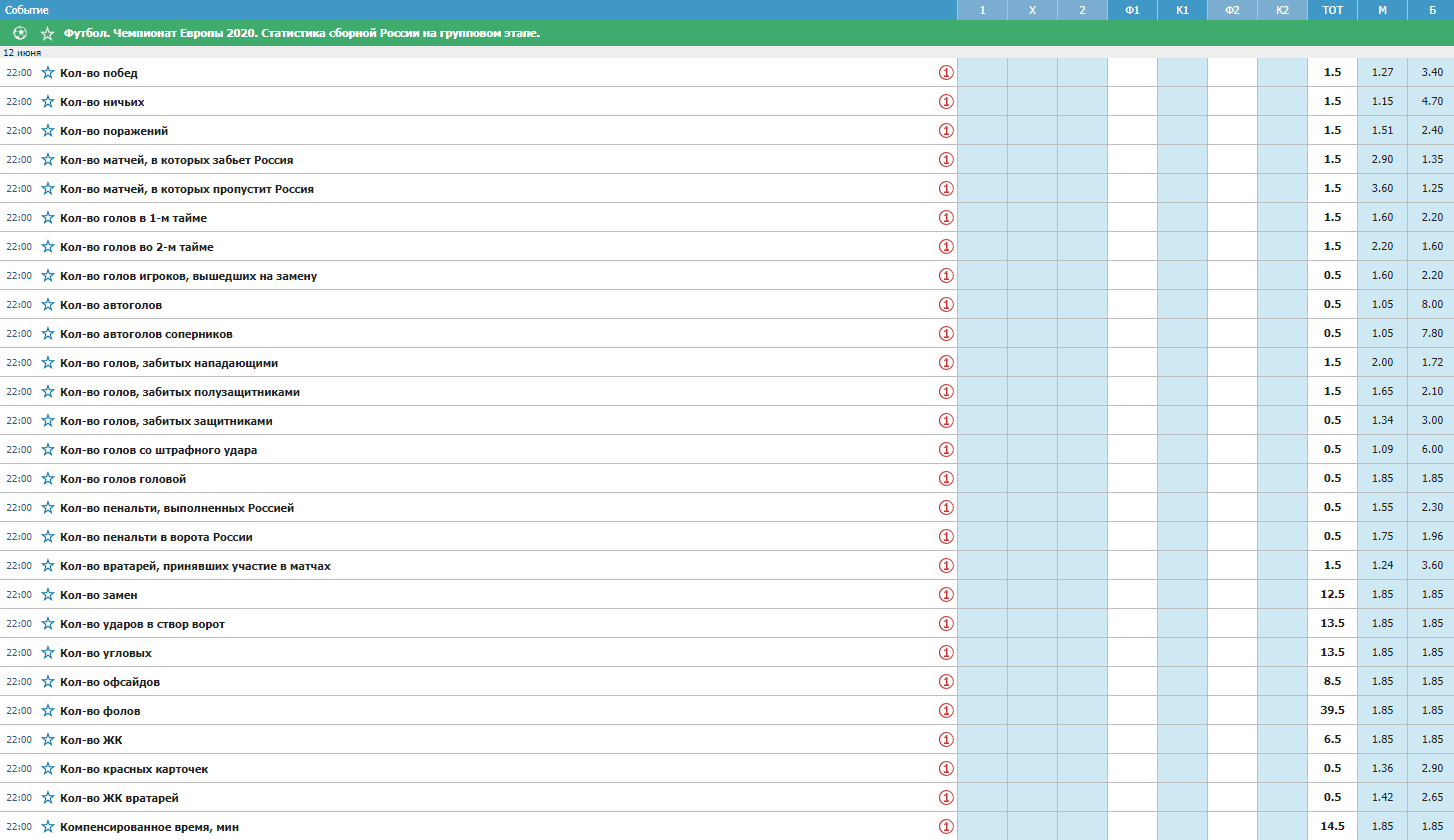Click the red circled icon for Кол-во замен
Viewport: 1454px width, 840px height.
(946, 595)
